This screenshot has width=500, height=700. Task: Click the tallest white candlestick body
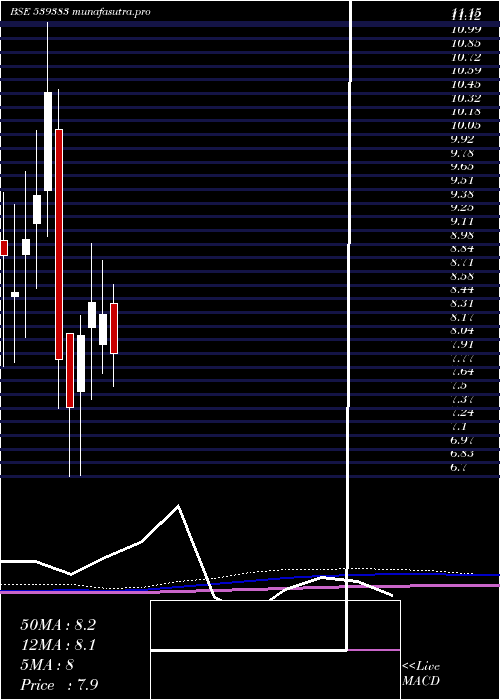click(x=48, y=142)
